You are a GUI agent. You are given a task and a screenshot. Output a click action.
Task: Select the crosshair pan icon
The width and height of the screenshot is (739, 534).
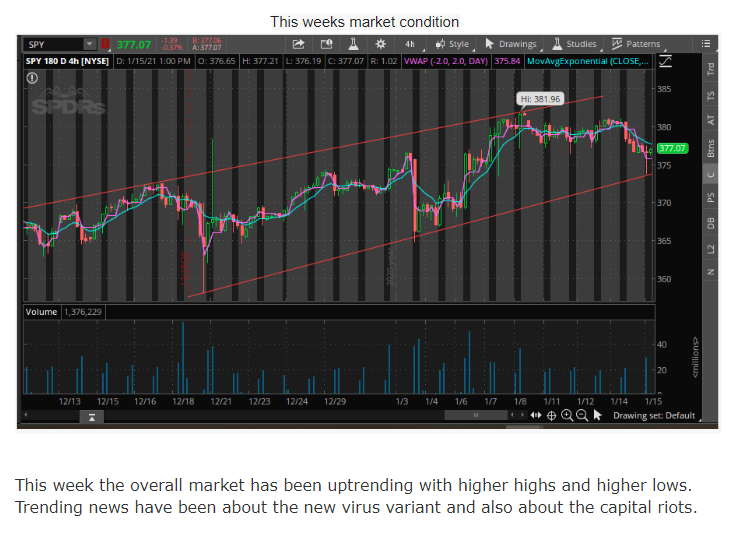[x=551, y=415]
